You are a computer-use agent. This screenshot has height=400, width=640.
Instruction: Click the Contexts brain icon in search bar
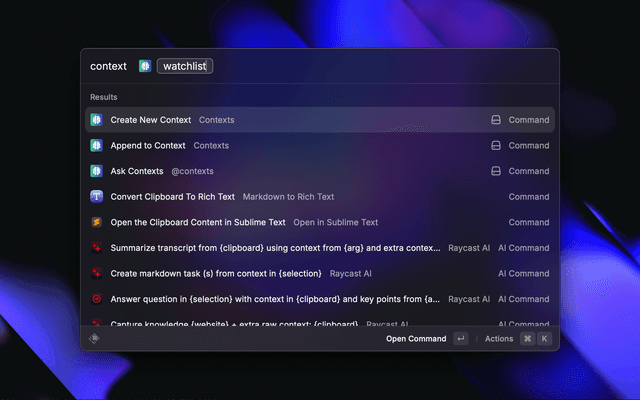[145, 66]
